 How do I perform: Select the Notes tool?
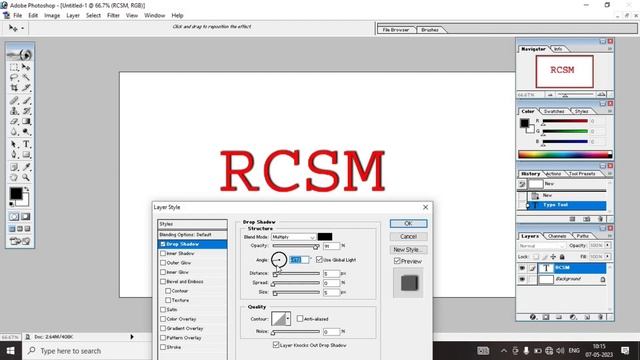[14, 167]
